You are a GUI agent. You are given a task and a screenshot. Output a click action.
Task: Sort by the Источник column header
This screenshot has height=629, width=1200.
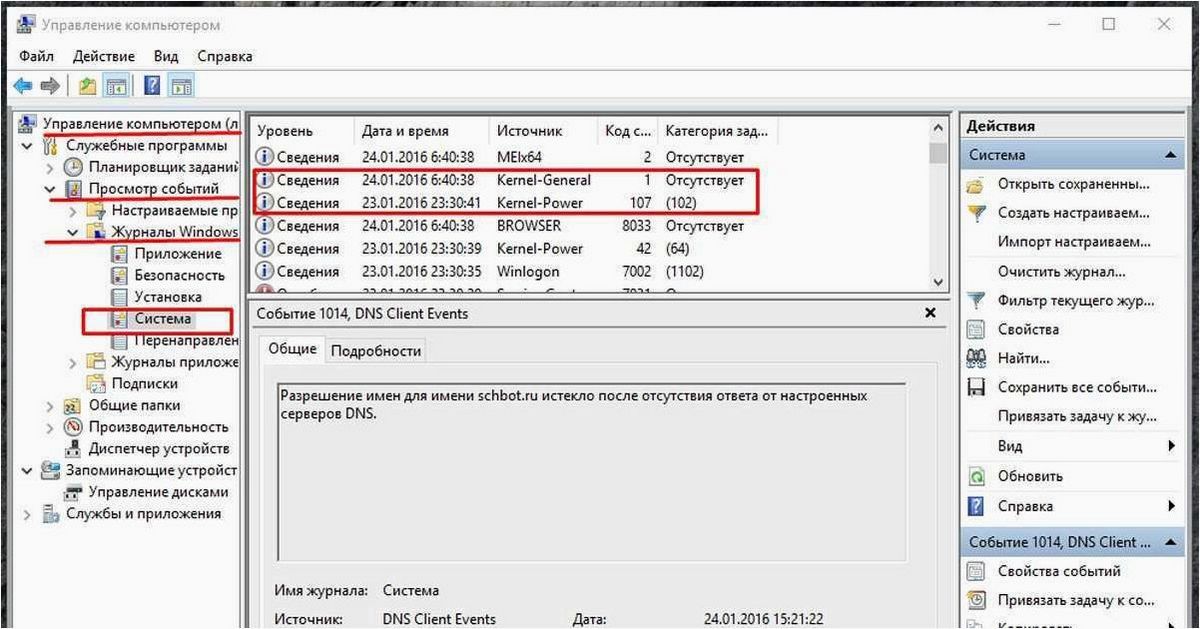544,131
